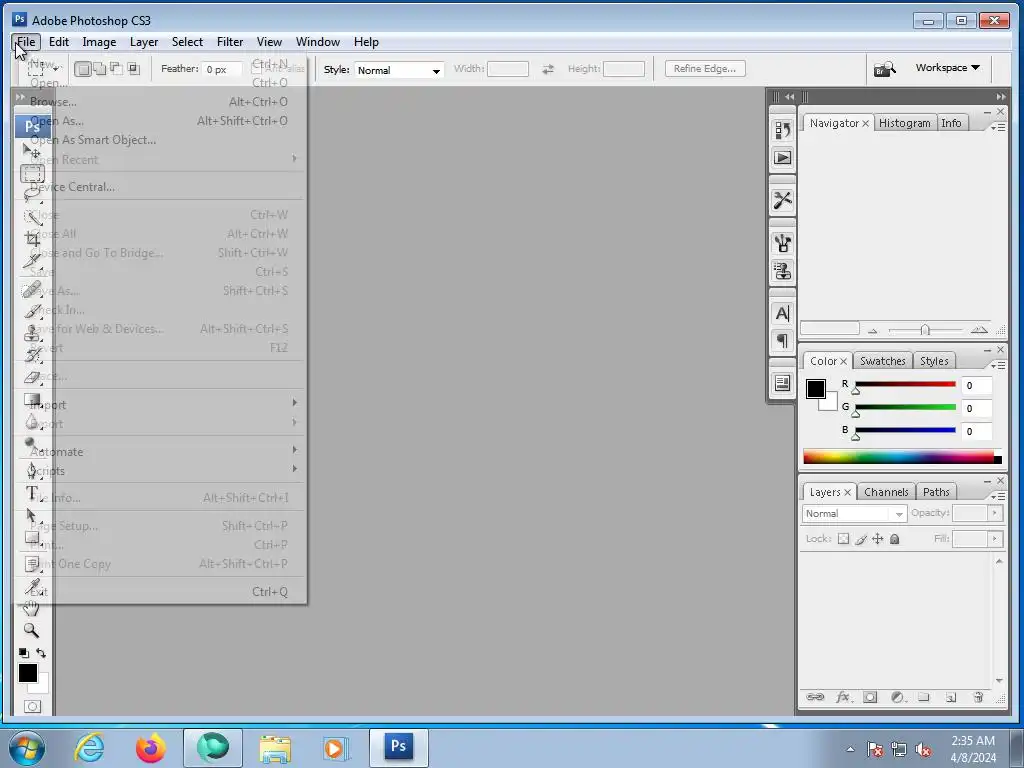Open Internet Explorer from the taskbar

(x=89, y=748)
